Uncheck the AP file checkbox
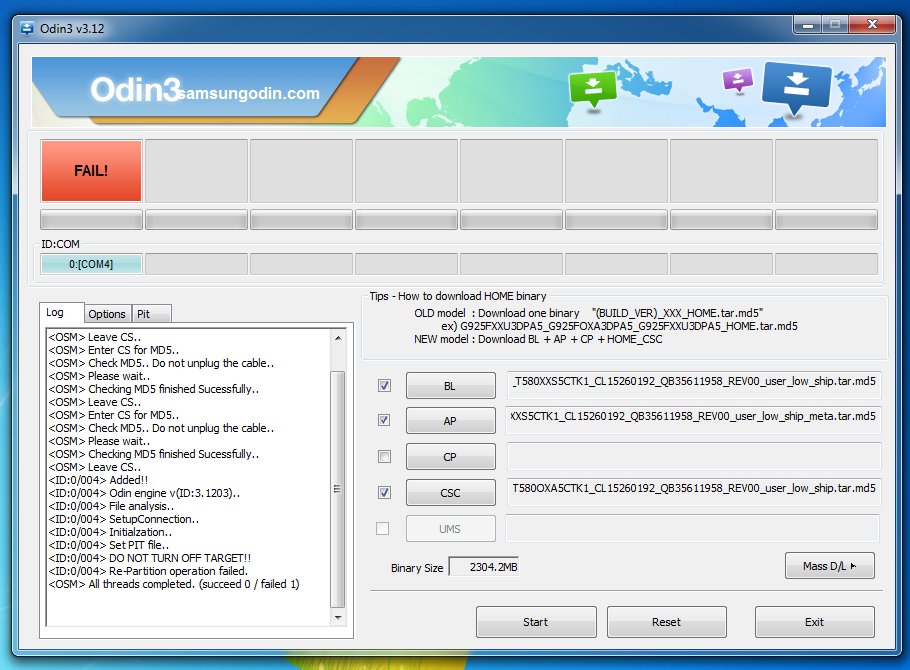Screen dimensions: 910x670 click(384, 421)
